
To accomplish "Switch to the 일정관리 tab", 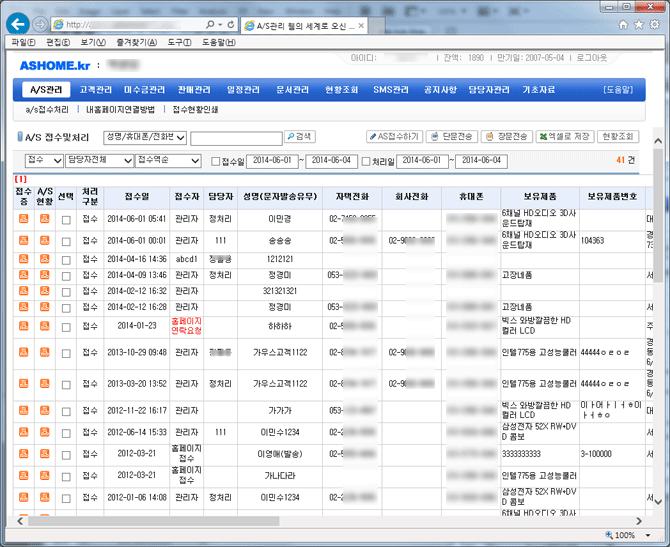I will pos(243,90).
